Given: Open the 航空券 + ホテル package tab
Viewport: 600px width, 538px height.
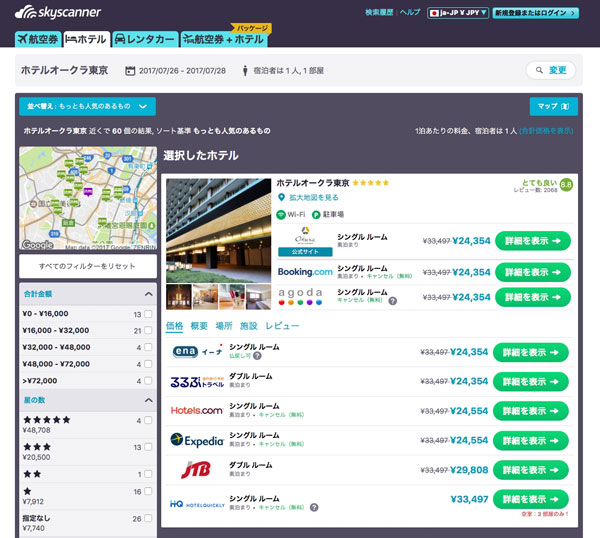Looking at the screenshot, I should [x=224, y=39].
